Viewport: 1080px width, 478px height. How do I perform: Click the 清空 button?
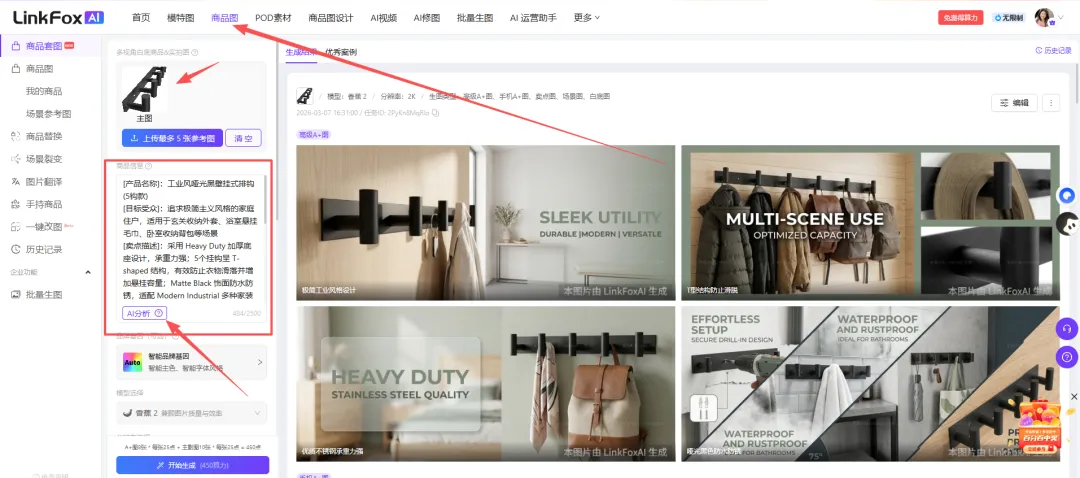click(x=243, y=138)
